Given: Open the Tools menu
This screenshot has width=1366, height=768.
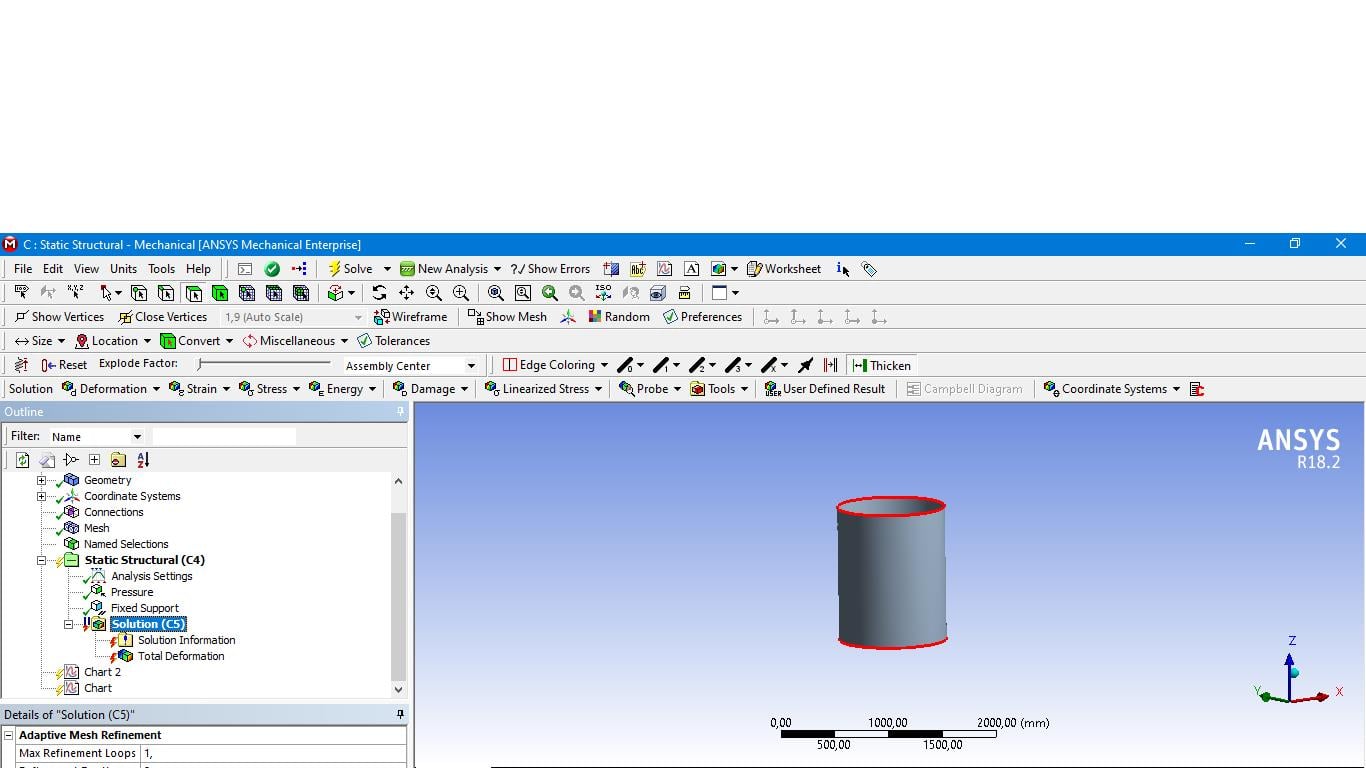Looking at the screenshot, I should pos(161,269).
